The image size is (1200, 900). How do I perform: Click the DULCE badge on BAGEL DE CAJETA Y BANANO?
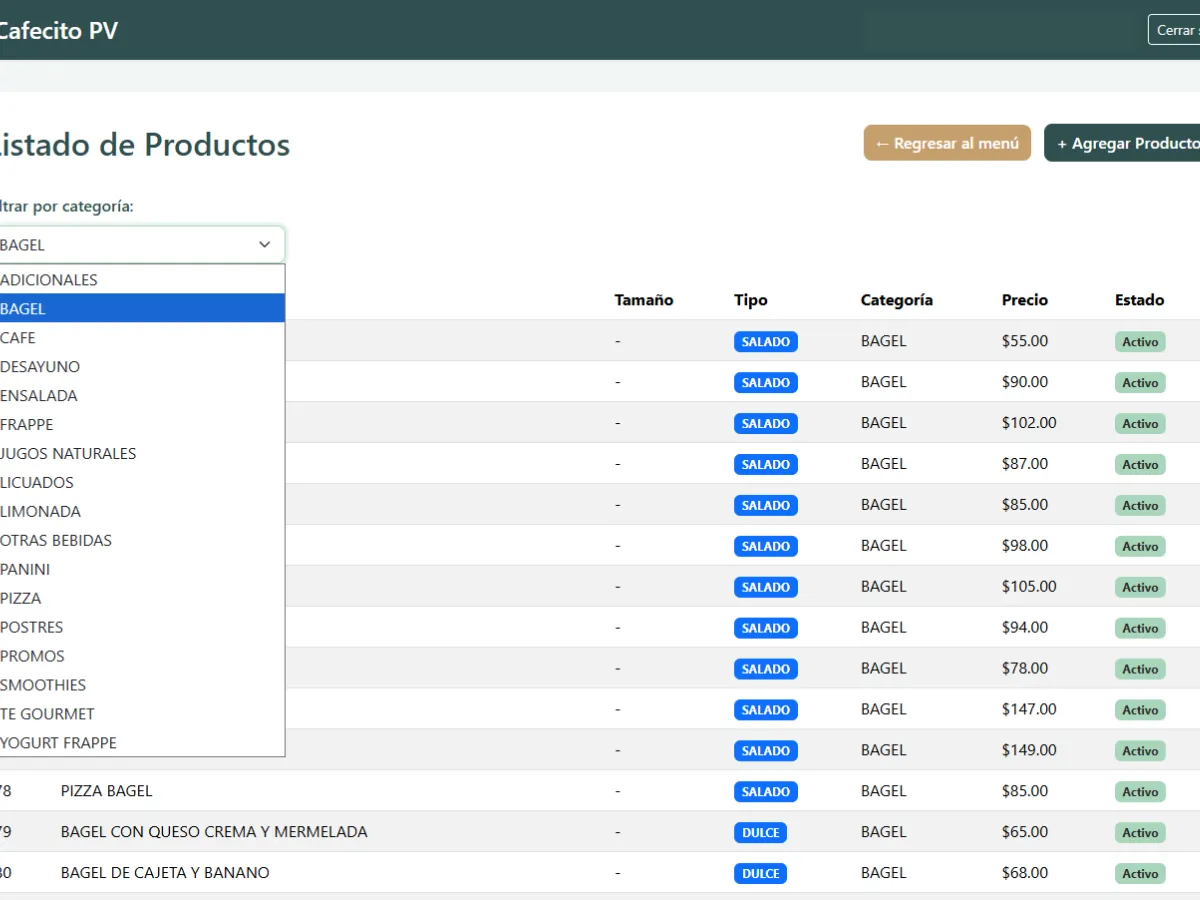click(760, 873)
